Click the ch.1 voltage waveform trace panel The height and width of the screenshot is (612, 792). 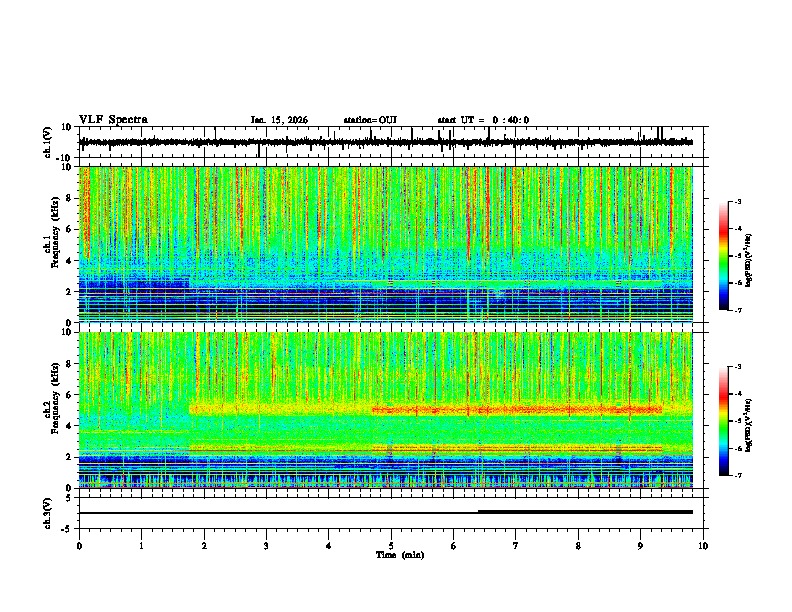pyautogui.click(x=391, y=142)
